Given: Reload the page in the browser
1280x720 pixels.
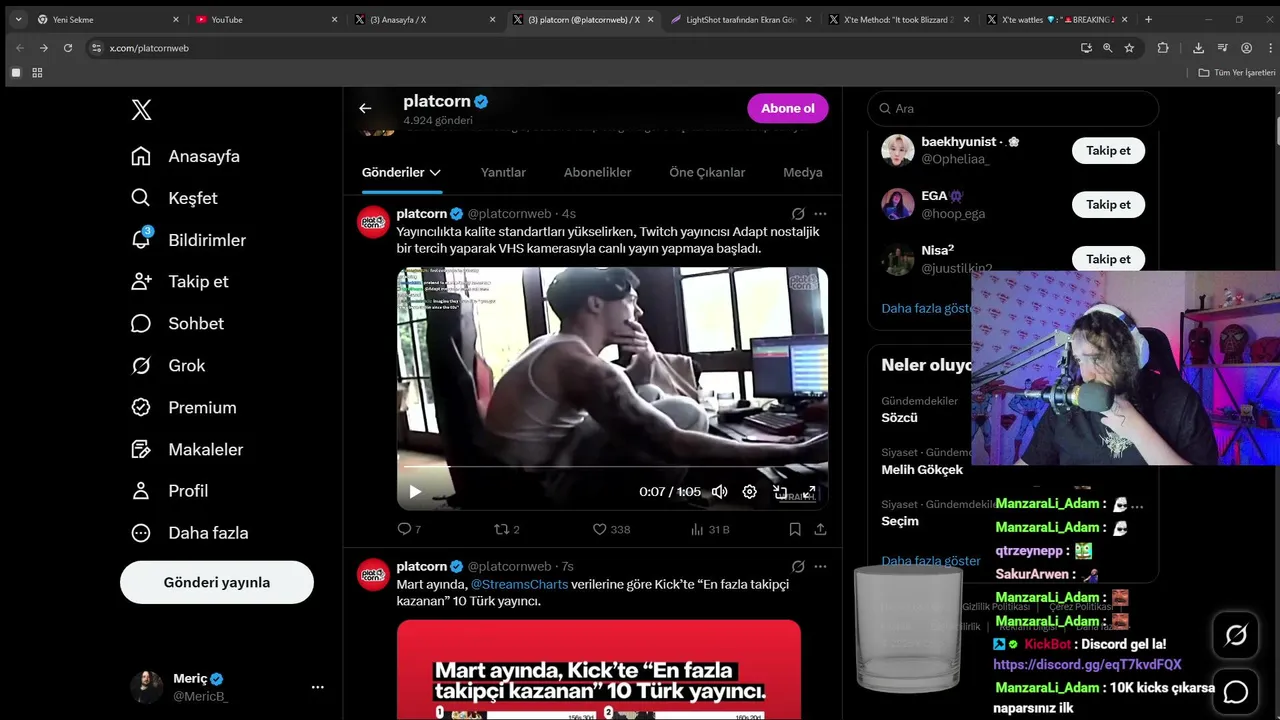Looking at the screenshot, I should pyautogui.click(x=68, y=48).
